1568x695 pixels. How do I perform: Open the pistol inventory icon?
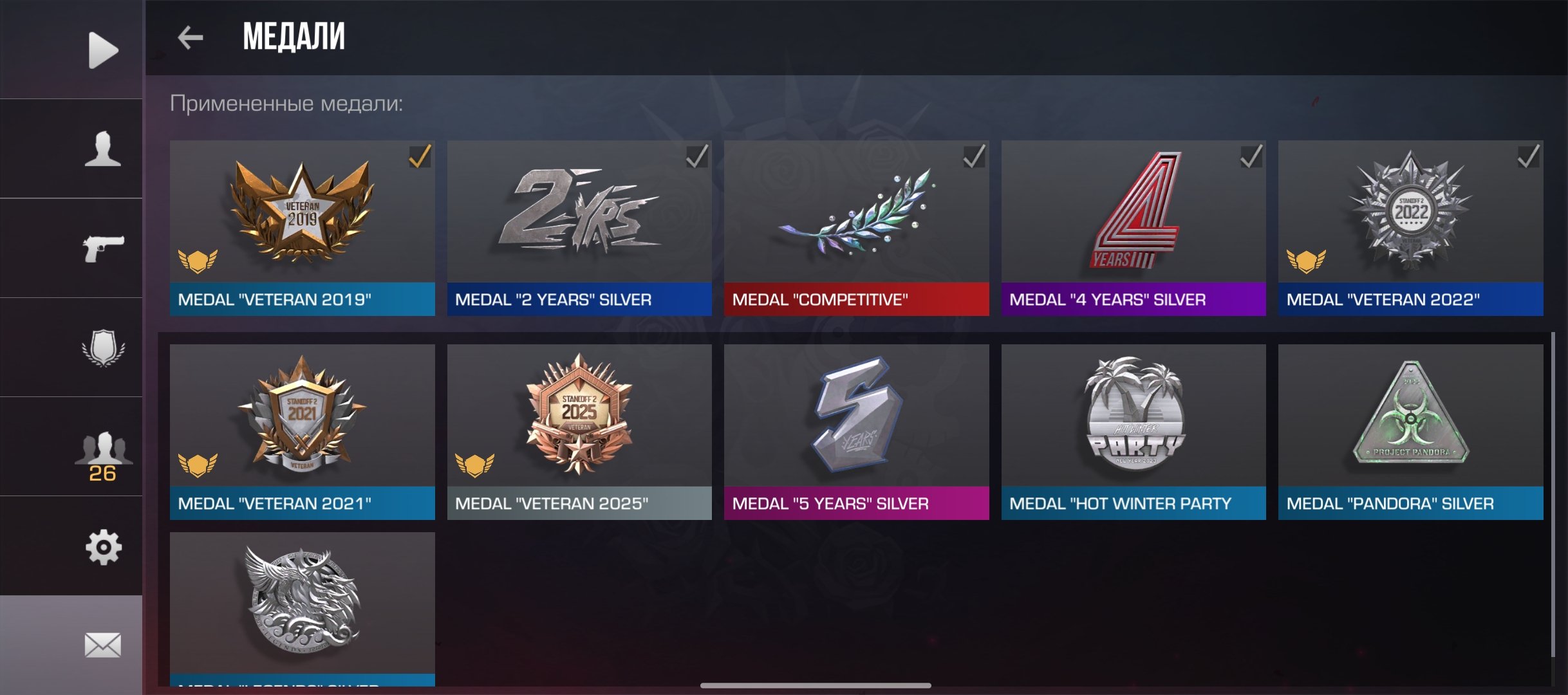click(103, 248)
